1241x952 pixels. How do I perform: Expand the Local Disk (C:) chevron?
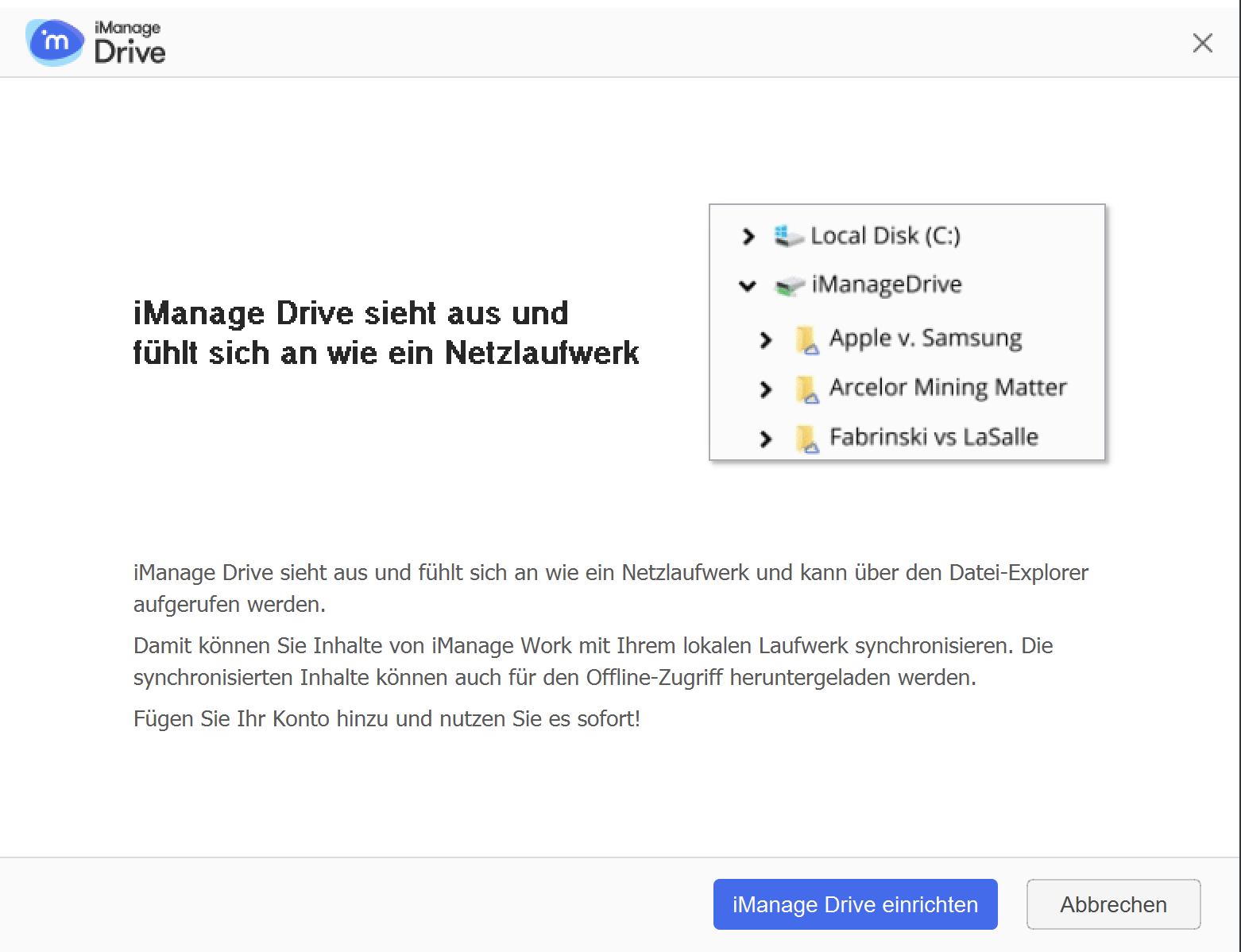click(x=748, y=236)
